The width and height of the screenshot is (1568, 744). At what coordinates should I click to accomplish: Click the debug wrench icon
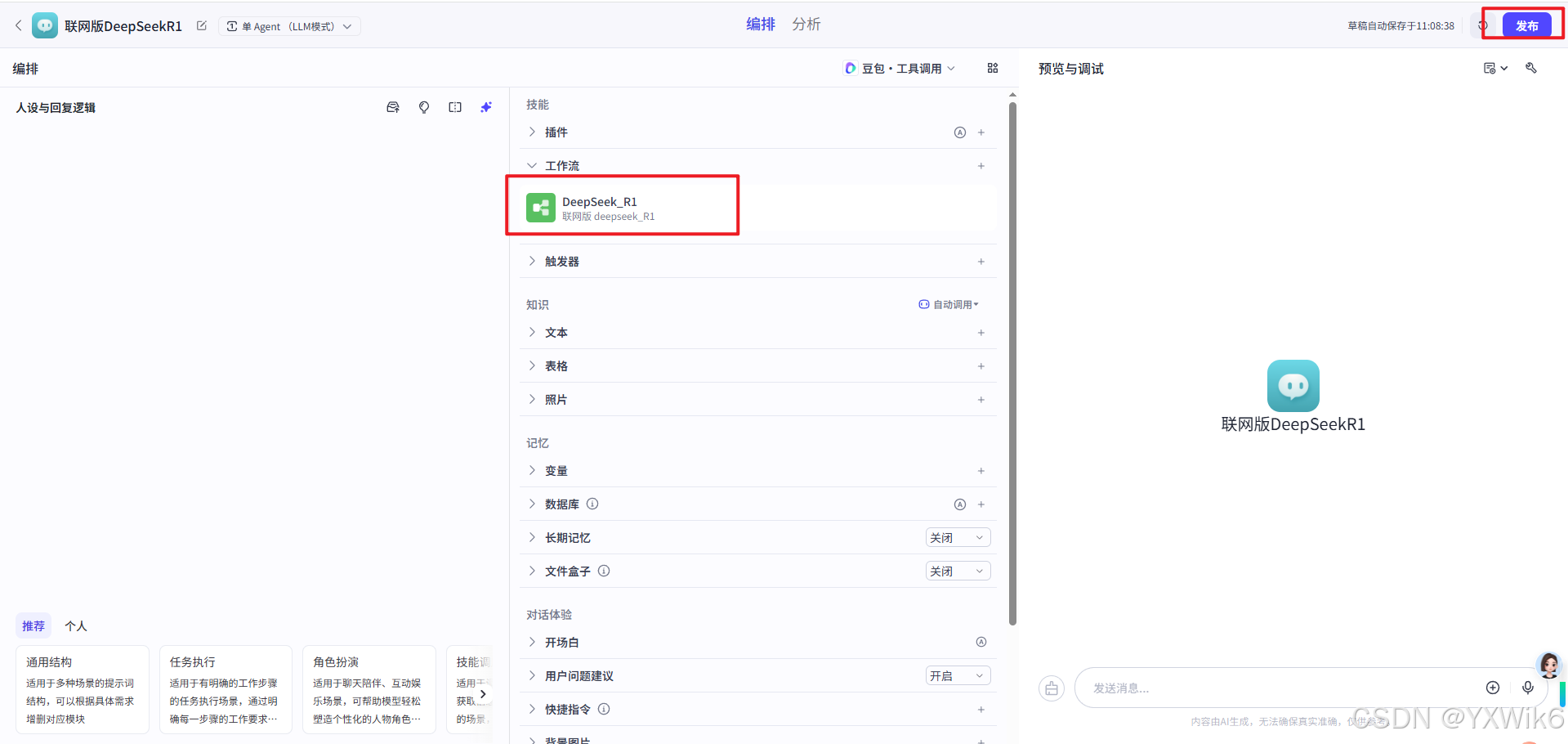[x=1531, y=69]
